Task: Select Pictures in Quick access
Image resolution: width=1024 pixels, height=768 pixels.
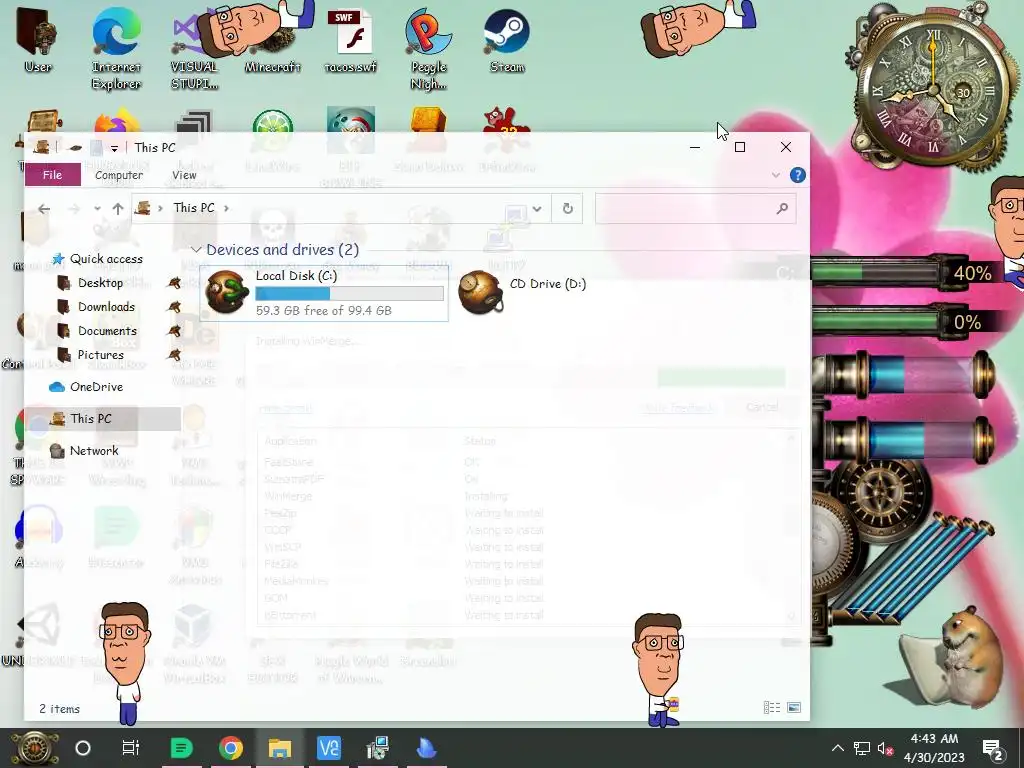Action: coord(101,355)
